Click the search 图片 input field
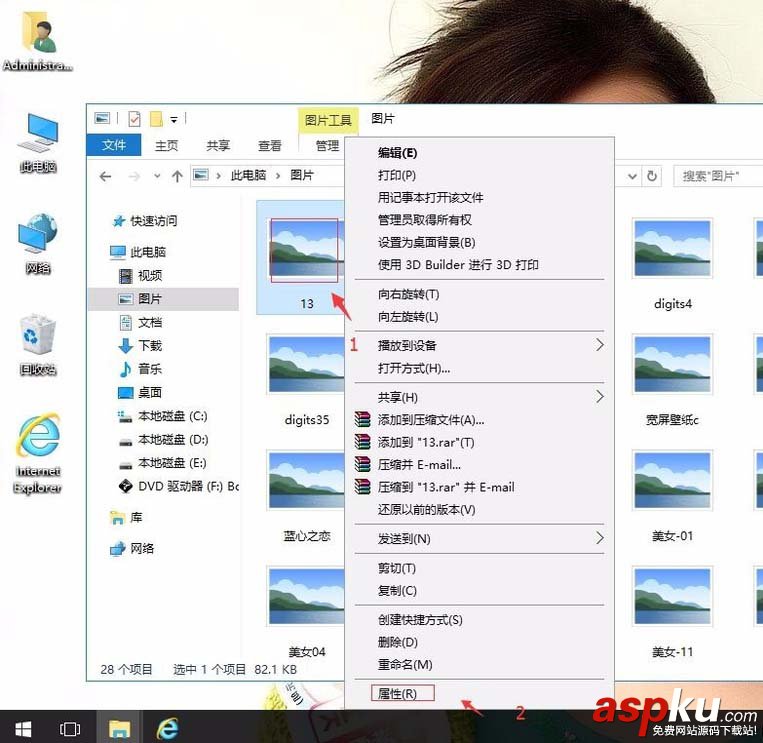763x743 pixels. 718,176
